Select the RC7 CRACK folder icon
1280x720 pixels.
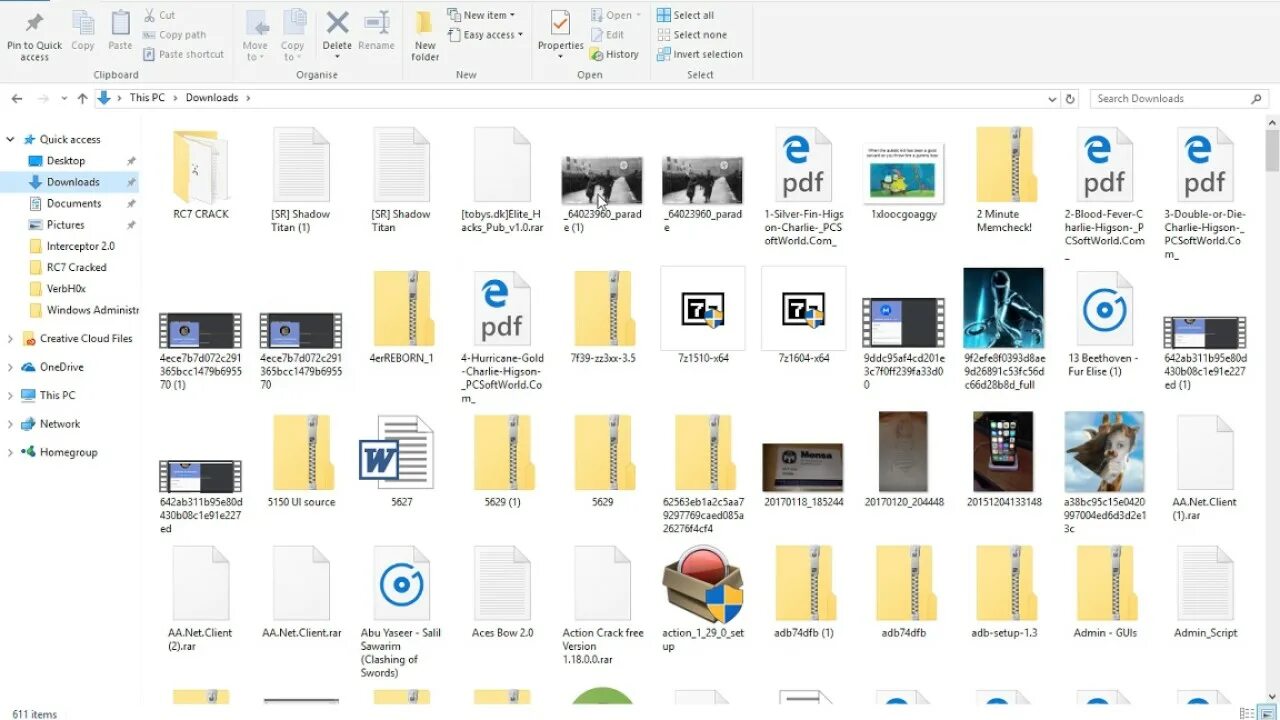pos(201,166)
